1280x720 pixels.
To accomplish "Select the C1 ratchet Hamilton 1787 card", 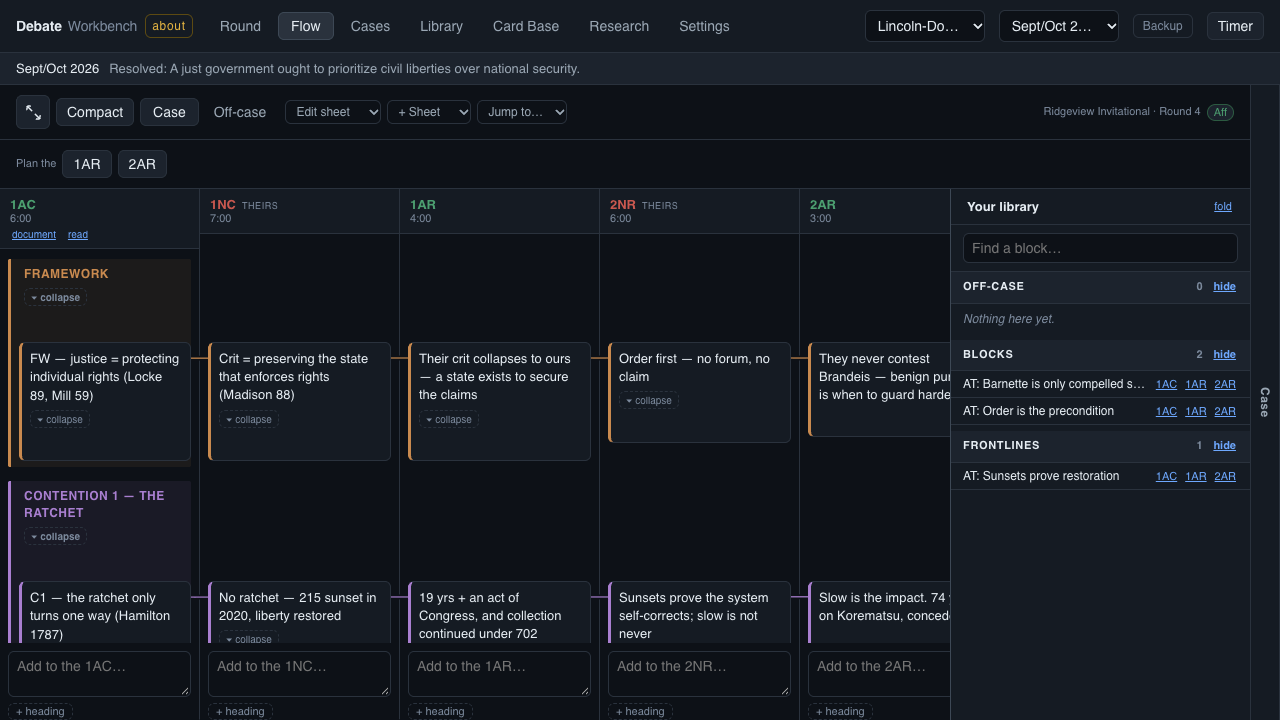I will (x=105, y=613).
